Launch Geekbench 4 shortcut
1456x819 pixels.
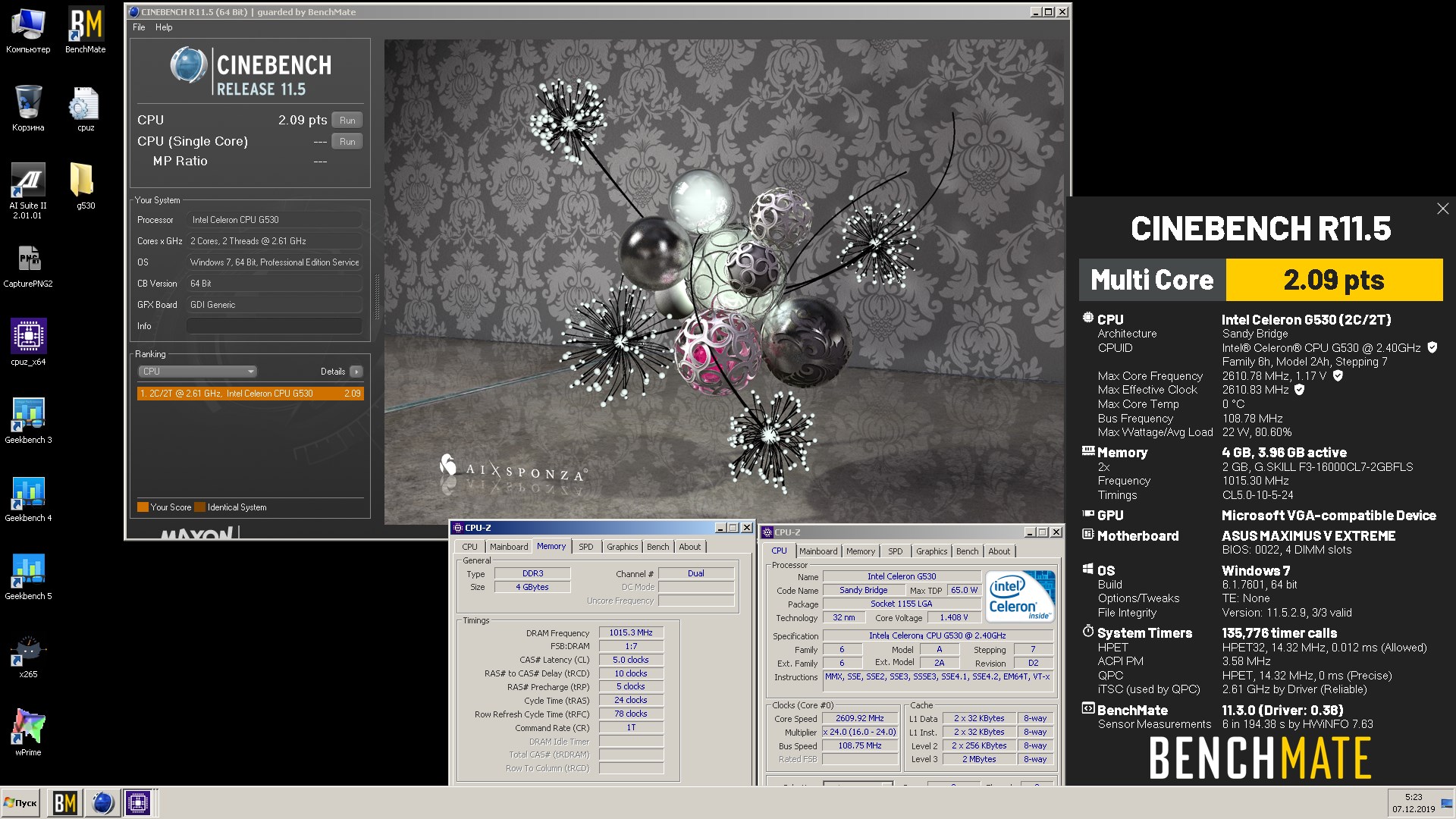28,499
